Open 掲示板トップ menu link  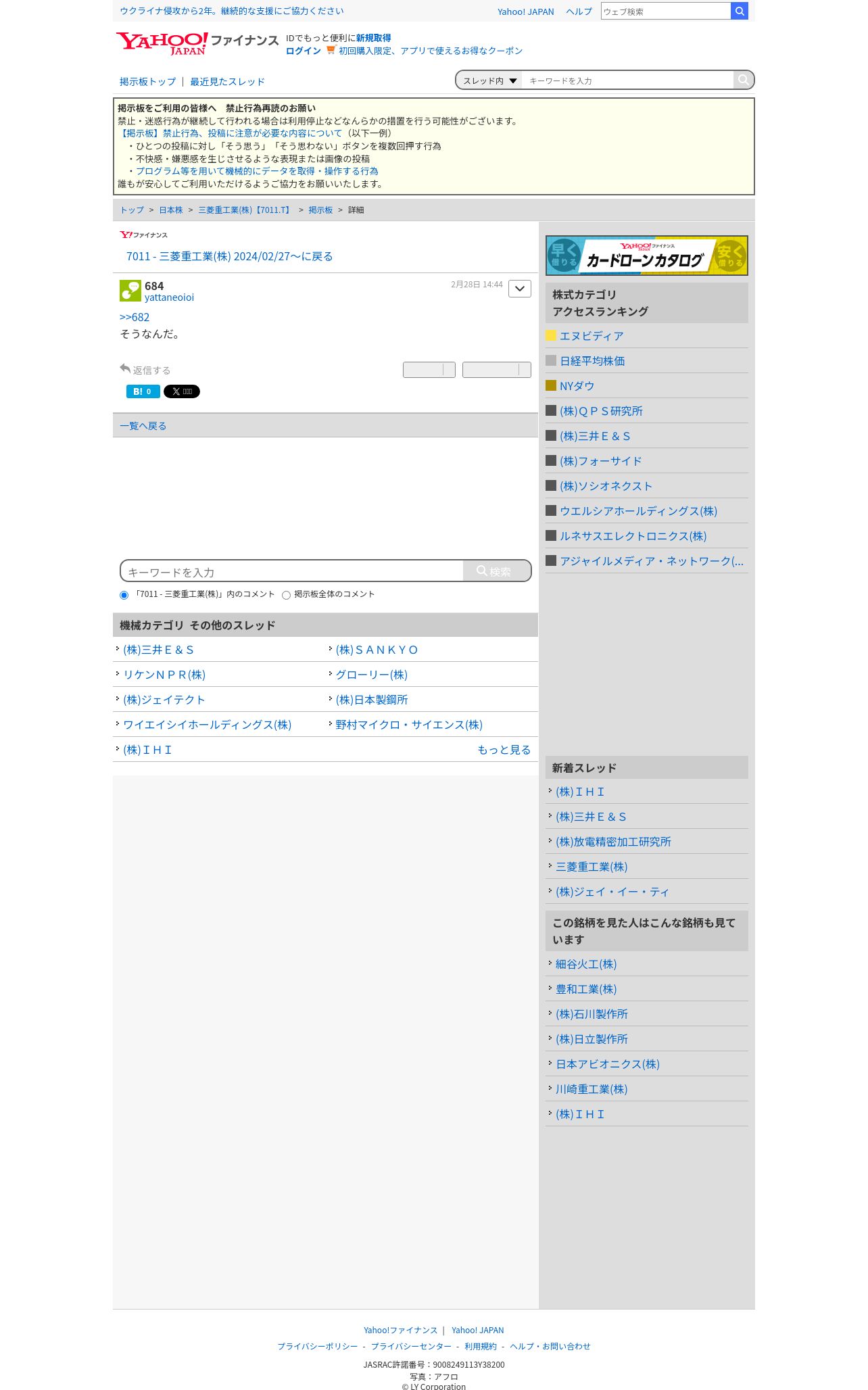click(x=147, y=81)
